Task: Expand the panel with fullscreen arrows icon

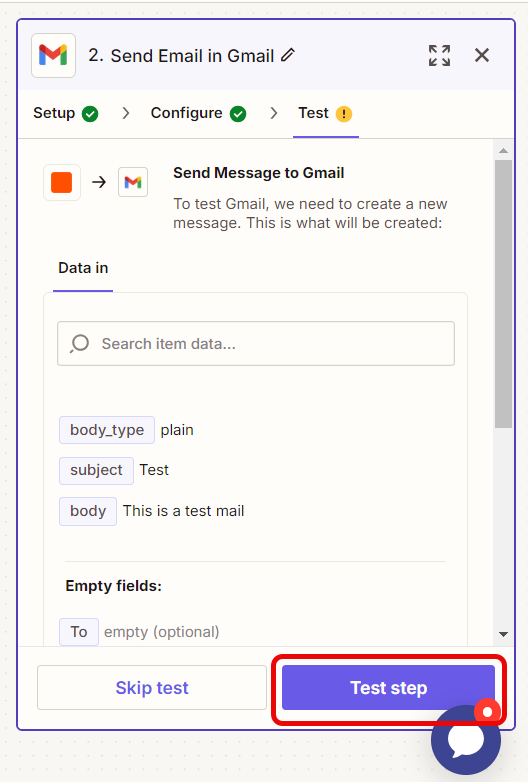Action: pyautogui.click(x=439, y=55)
